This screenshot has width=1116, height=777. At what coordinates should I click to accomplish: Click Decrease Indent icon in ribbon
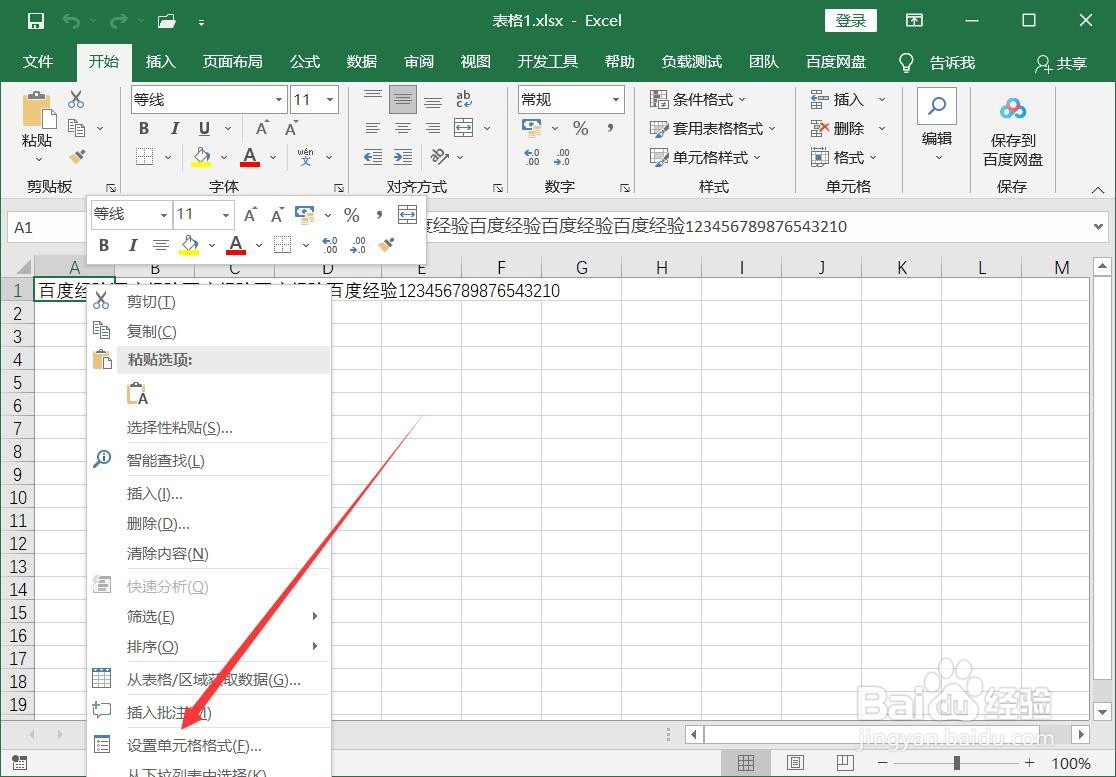[372, 157]
